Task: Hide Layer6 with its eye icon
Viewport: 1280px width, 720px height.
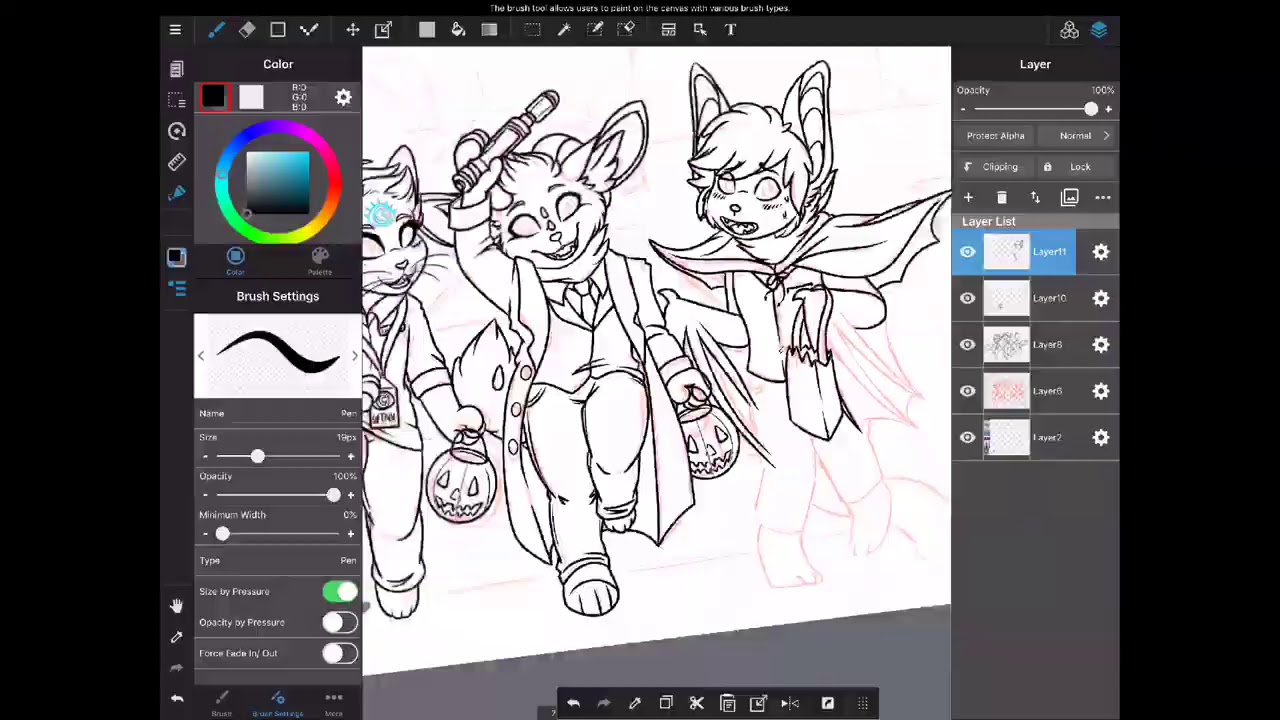Action: coord(967,391)
